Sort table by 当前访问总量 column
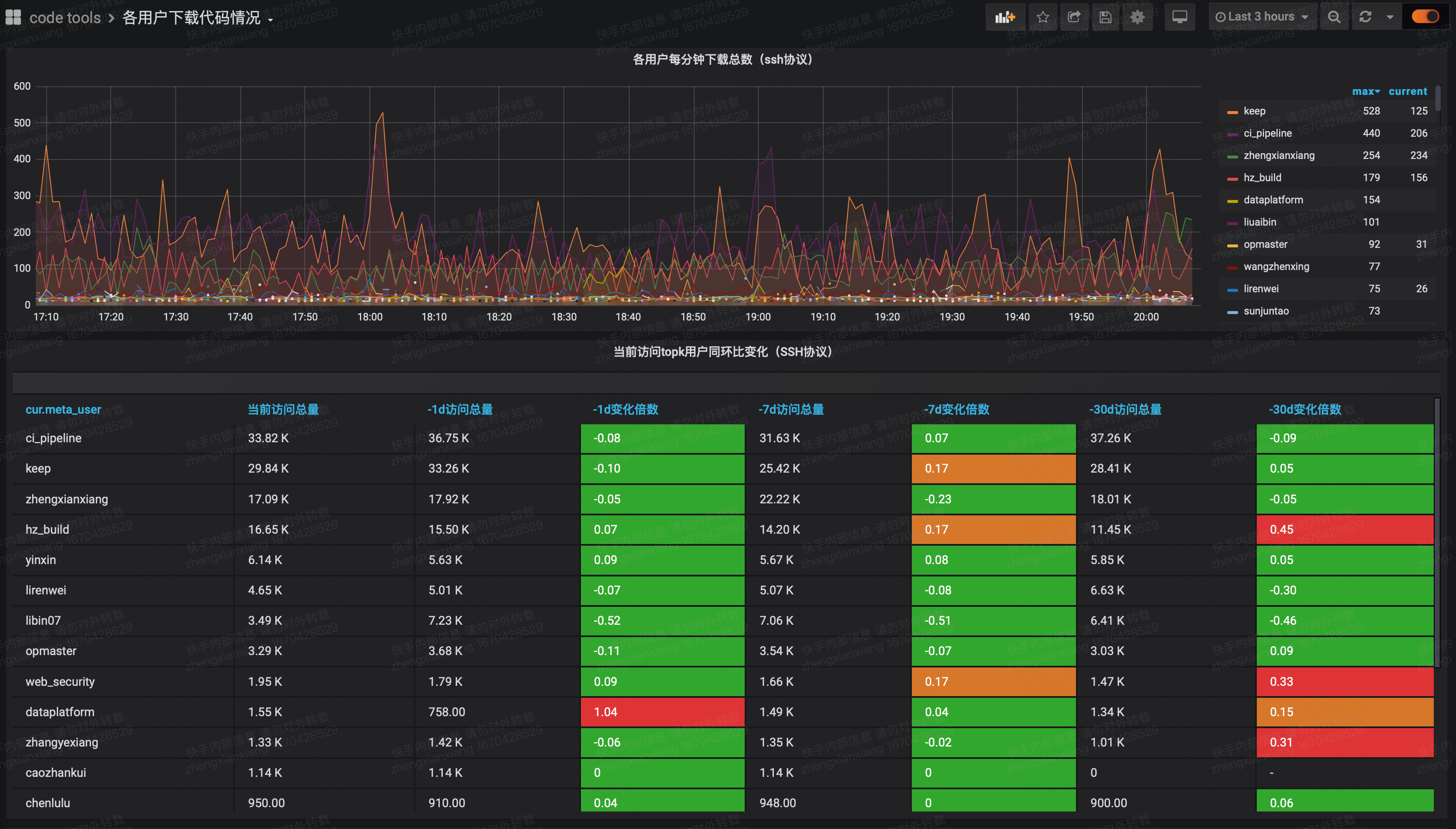1456x829 pixels. (x=283, y=409)
